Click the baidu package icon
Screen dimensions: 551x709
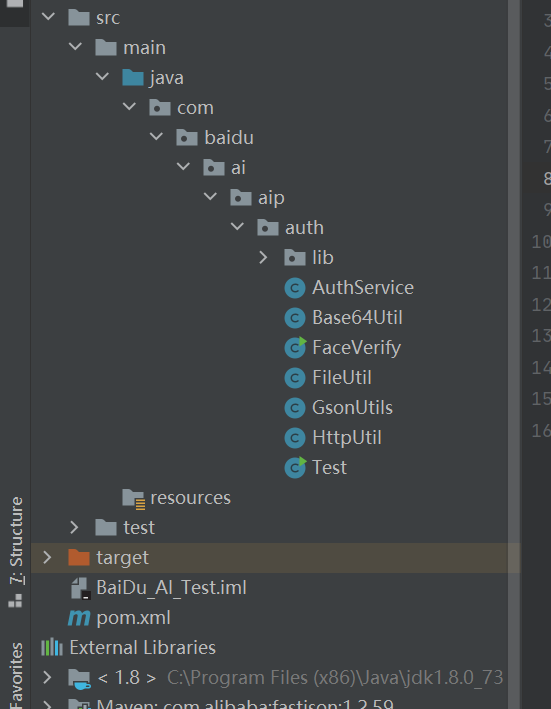[187, 137]
